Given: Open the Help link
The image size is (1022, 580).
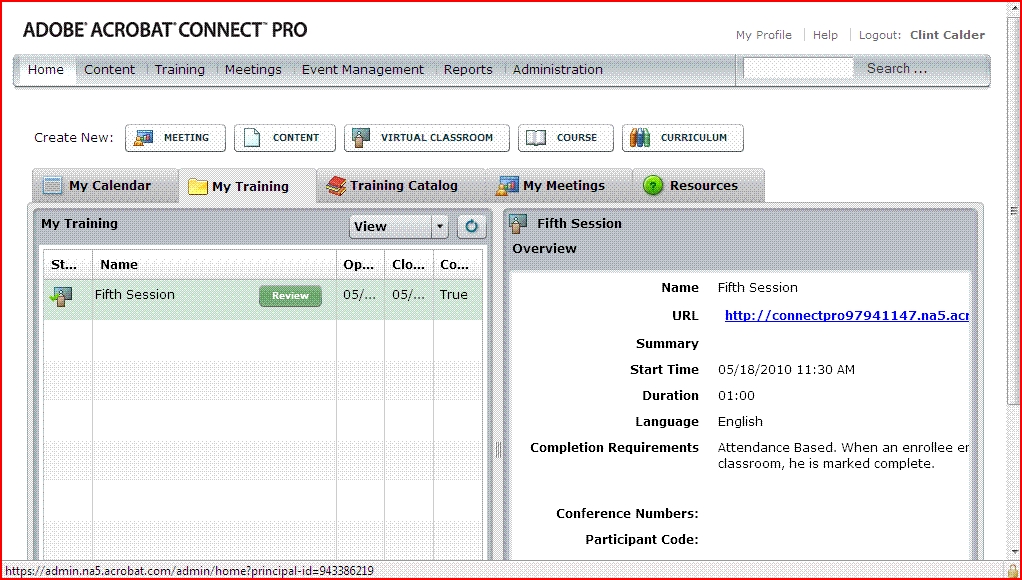Looking at the screenshot, I should (825, 35).
